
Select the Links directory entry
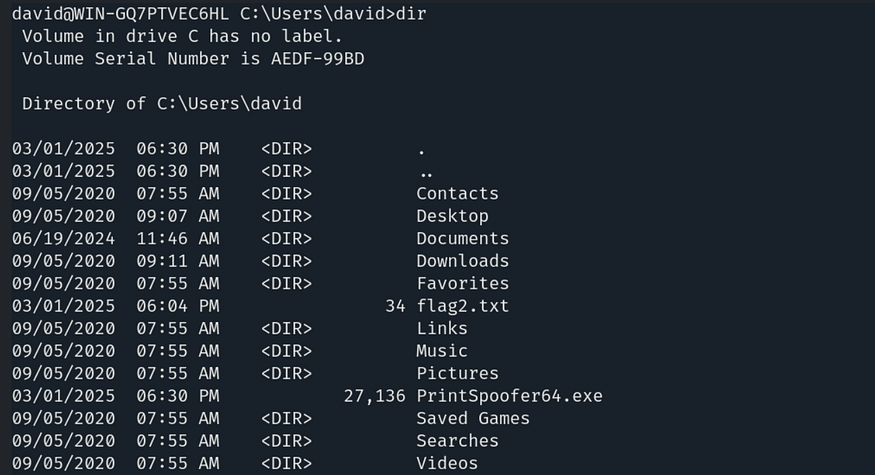pos(441,328)
